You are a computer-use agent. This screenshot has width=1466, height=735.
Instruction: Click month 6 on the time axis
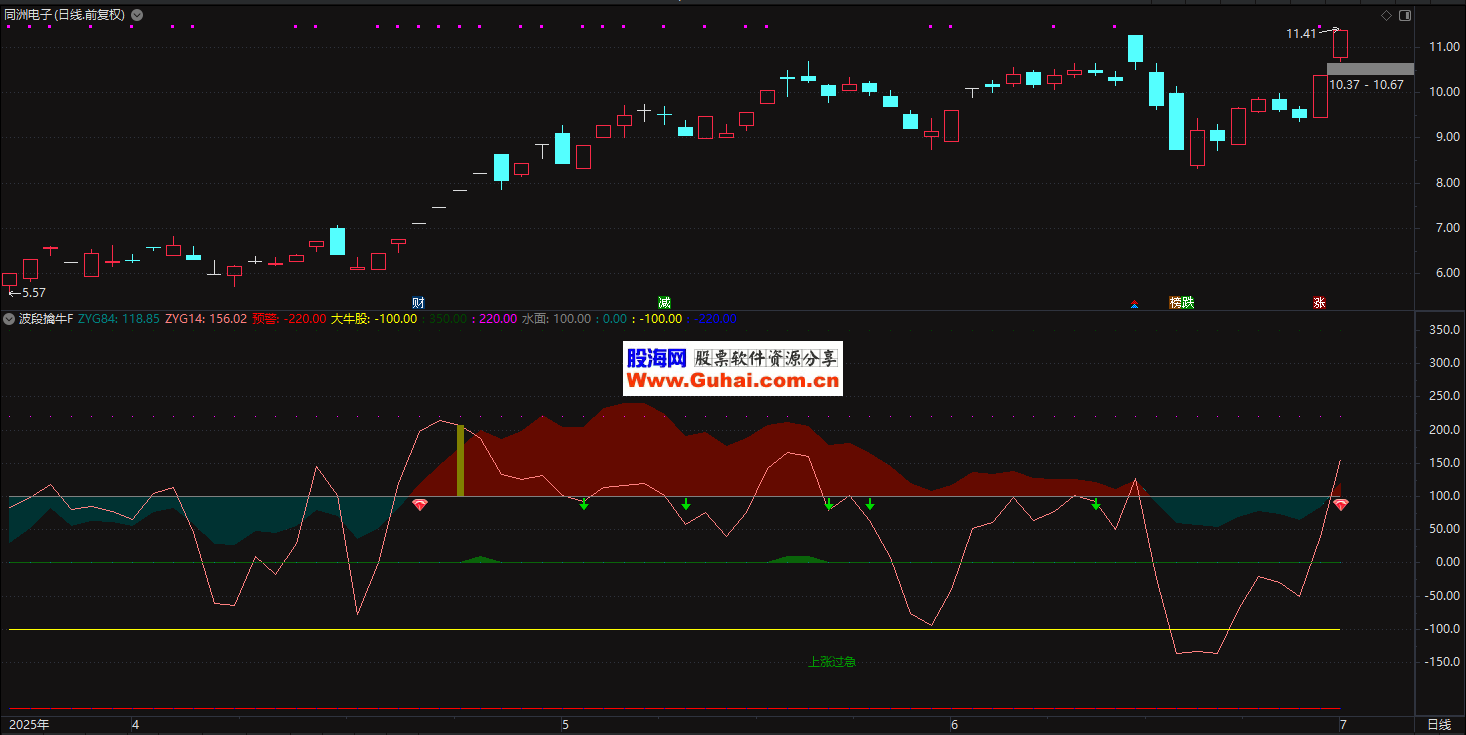[954, 725]
